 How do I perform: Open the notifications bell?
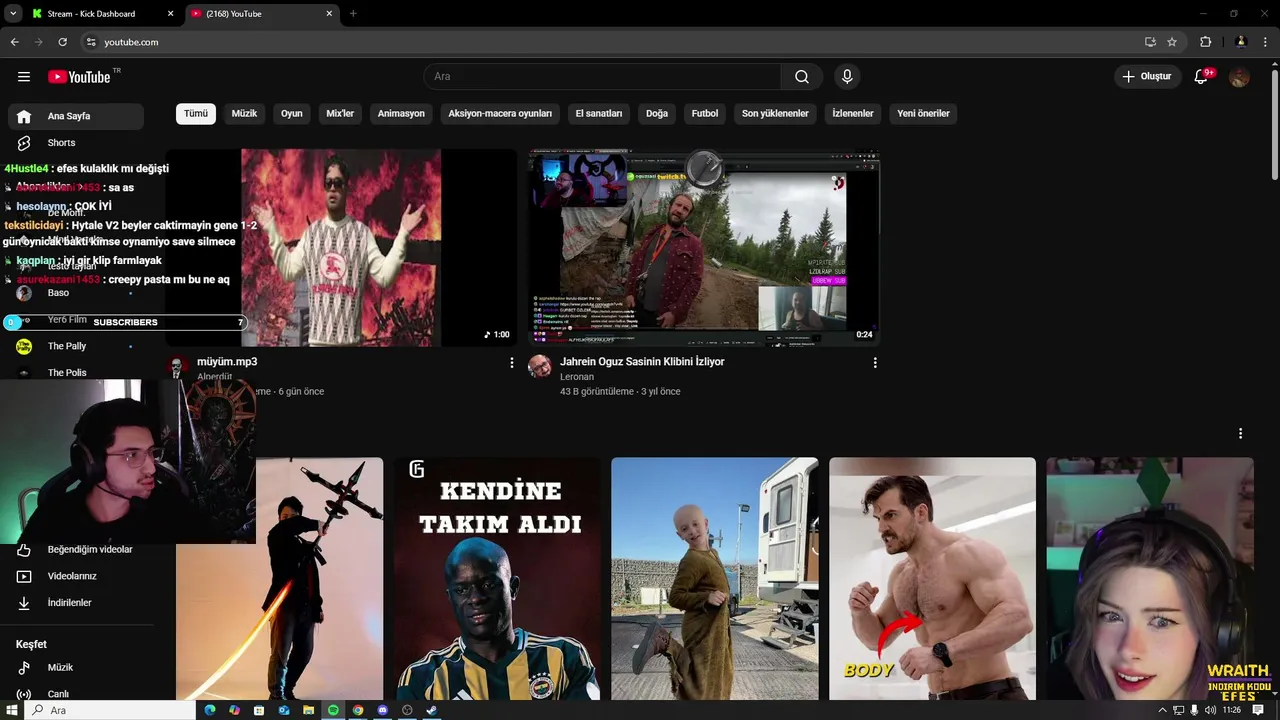click(x=1201, y=77)
